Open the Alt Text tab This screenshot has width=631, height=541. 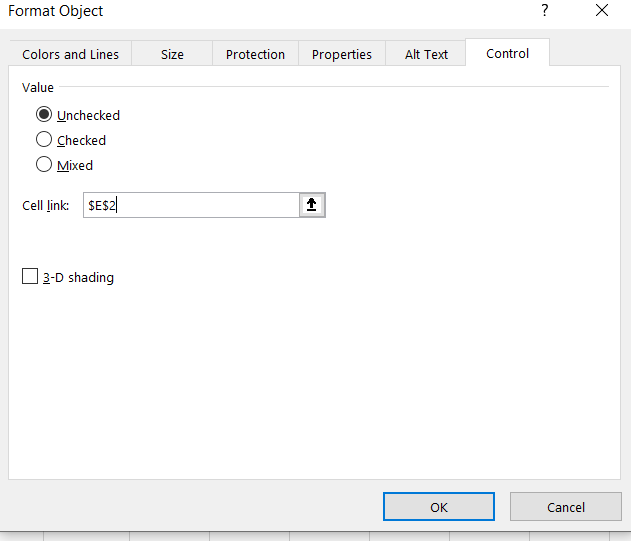tap(426, 54)
